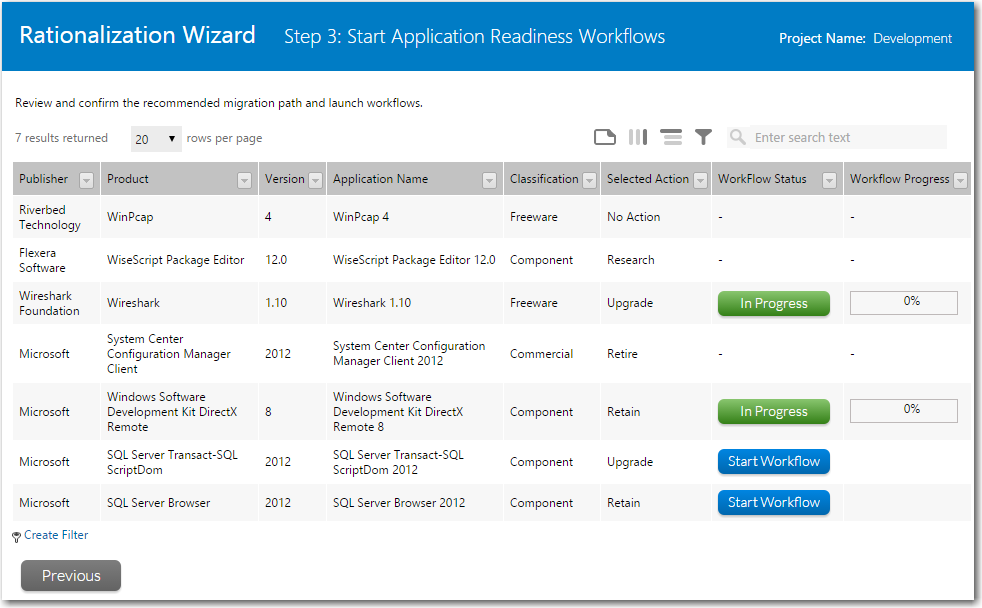This screenshot has width=982, height=608.
Task: Open the Classification column dropdown arrow
Action: [589, 180]
